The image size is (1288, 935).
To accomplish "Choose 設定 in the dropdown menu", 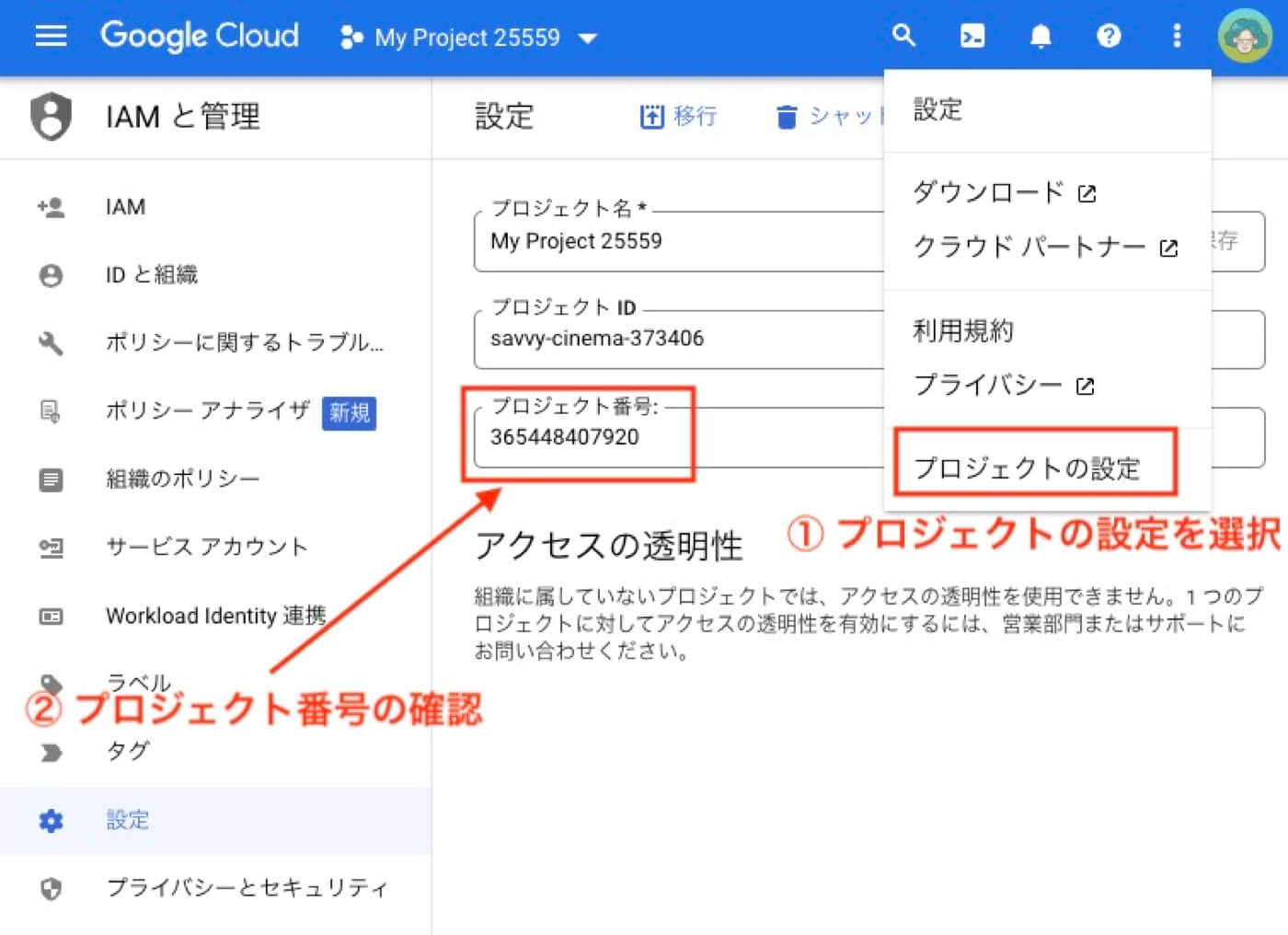I will click(x=1048, y=110).
